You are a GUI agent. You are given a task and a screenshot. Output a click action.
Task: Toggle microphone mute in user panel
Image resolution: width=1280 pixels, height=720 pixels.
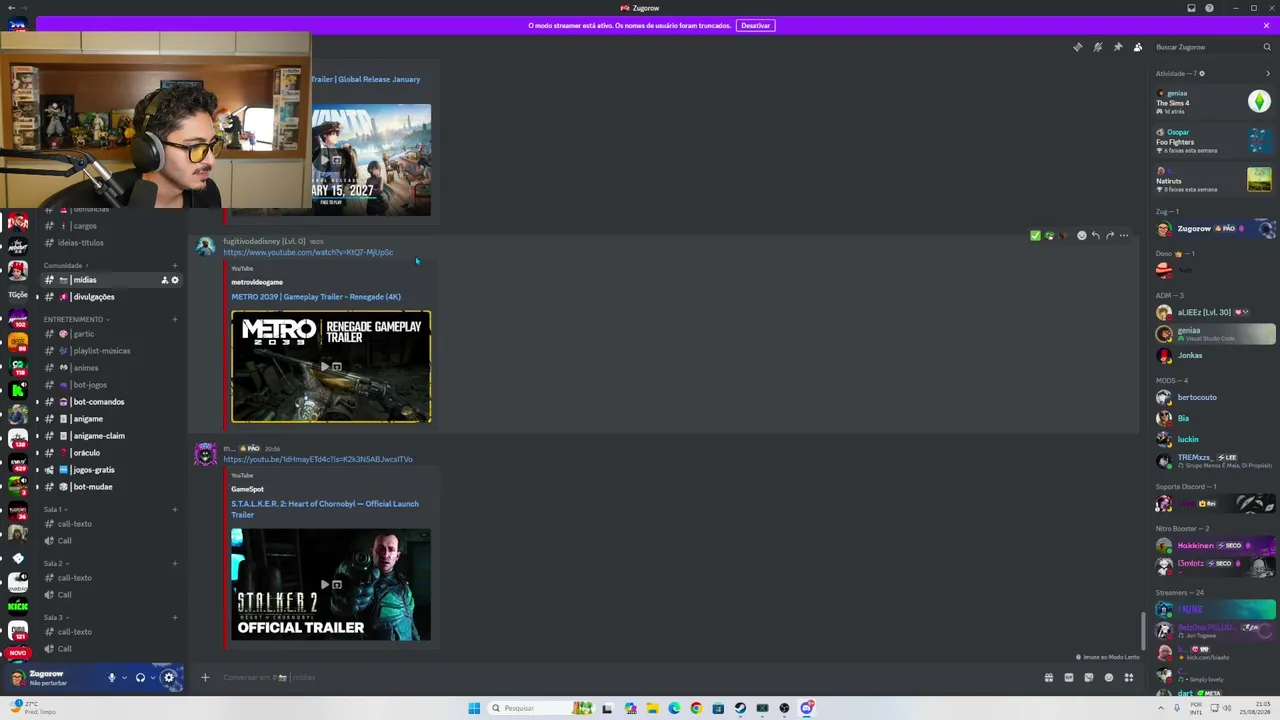pyautogui.click(x=112, y=677)
